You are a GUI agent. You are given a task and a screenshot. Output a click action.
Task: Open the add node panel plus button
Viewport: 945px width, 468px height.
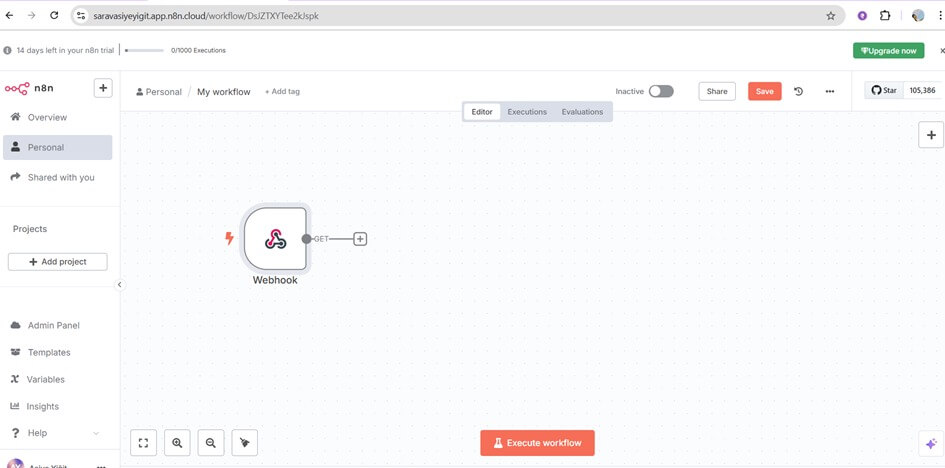pyautogui.click(x=931, y=135)
